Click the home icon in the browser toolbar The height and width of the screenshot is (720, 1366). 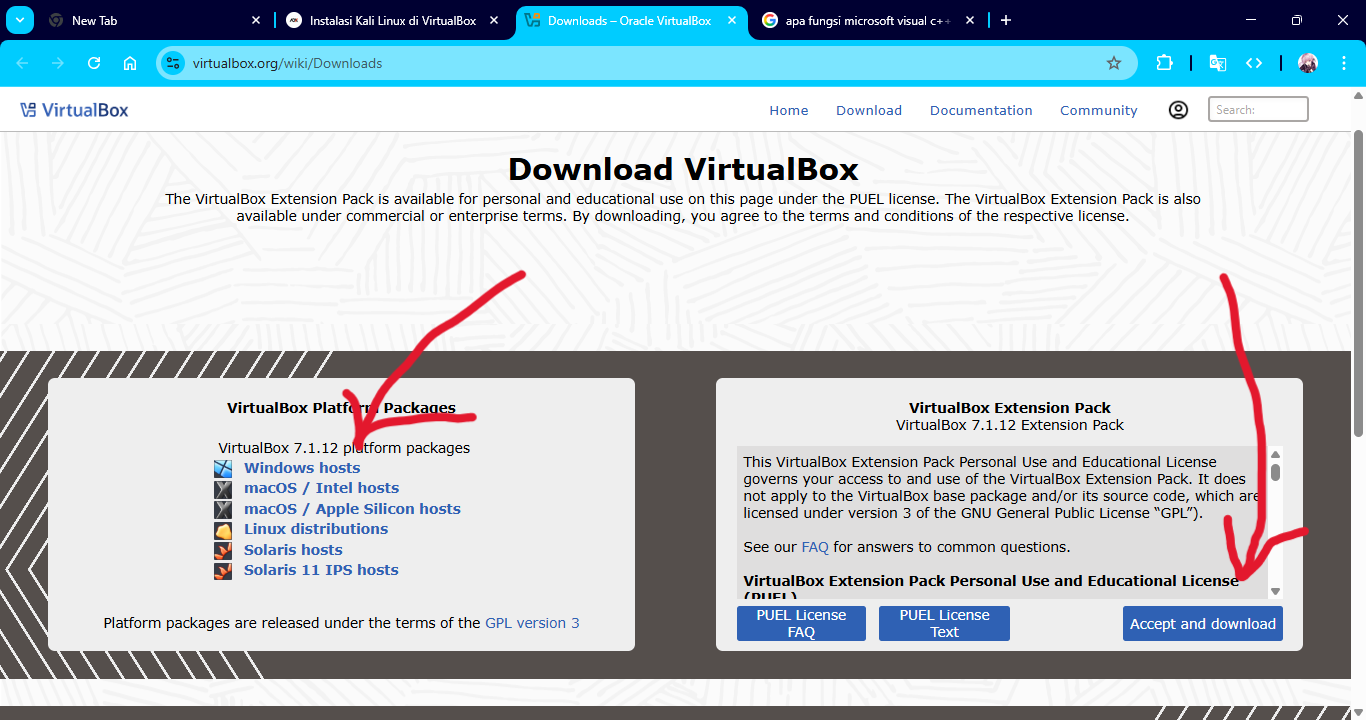pos(130,62)
